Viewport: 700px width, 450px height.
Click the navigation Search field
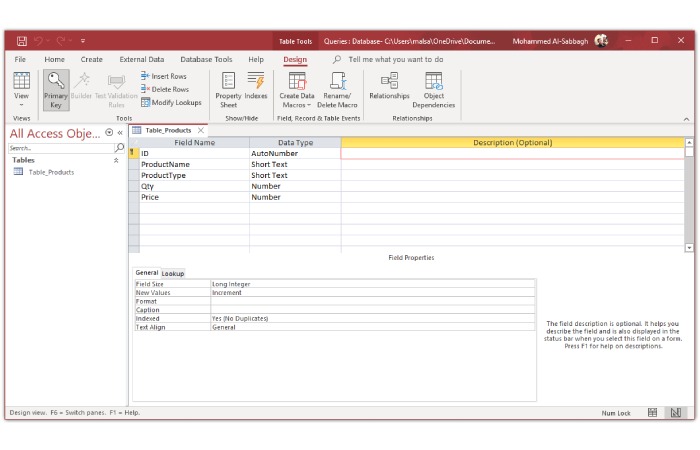click(x=61, y=148)
